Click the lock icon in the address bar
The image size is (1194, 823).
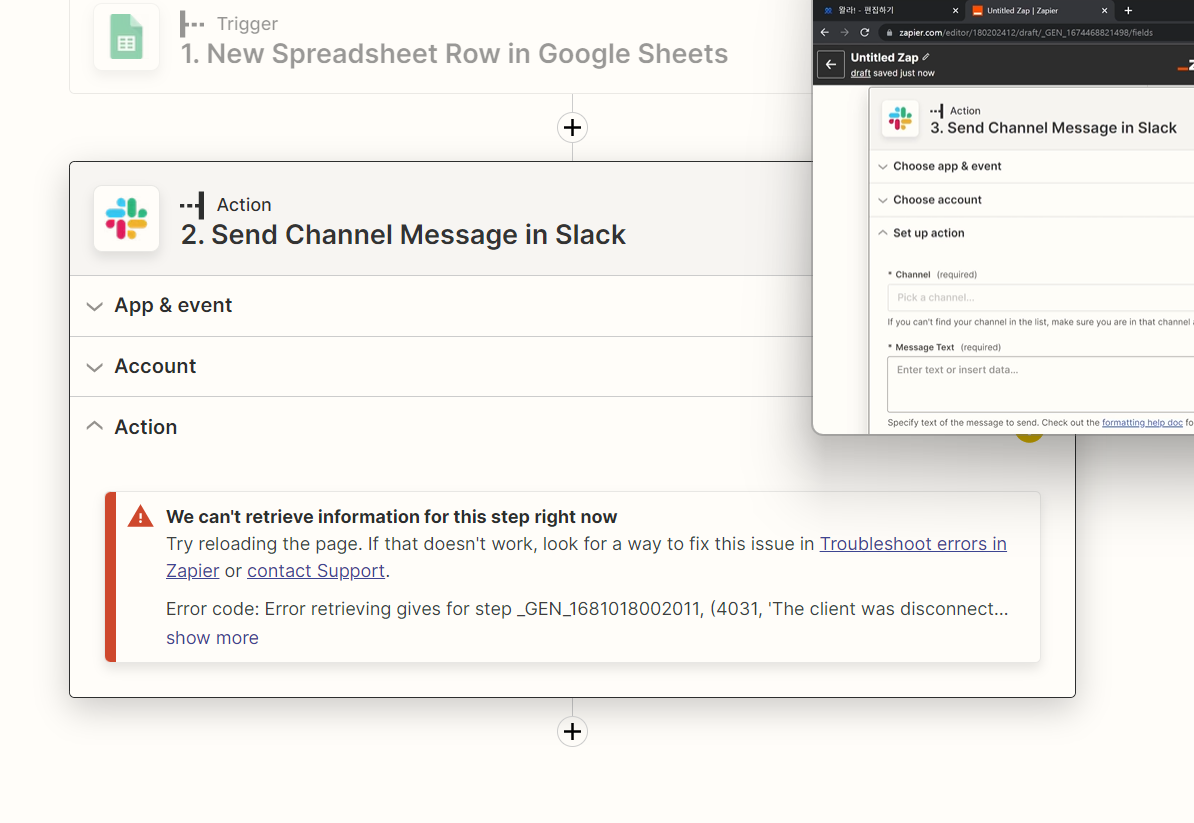click(x=889, y=33)
